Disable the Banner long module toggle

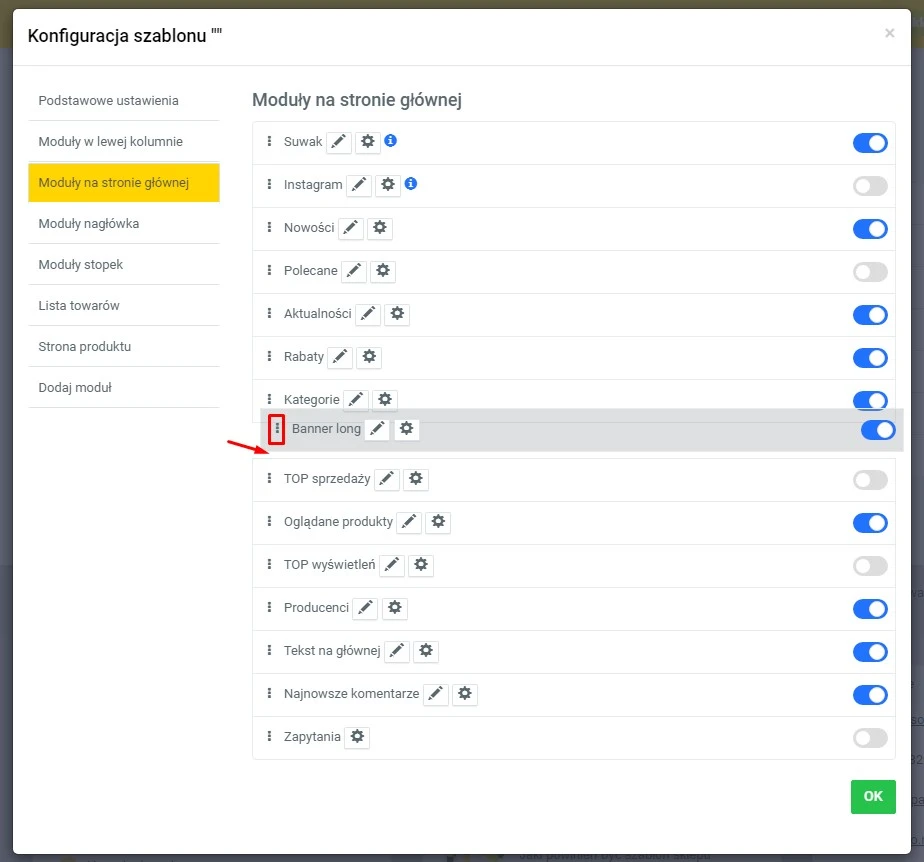pos(877,429)
